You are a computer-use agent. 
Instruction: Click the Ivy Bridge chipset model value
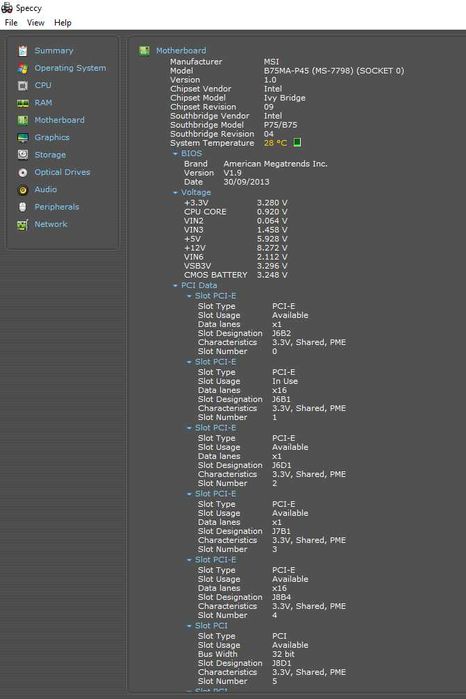pyautogui.click(x=285, y=98)
